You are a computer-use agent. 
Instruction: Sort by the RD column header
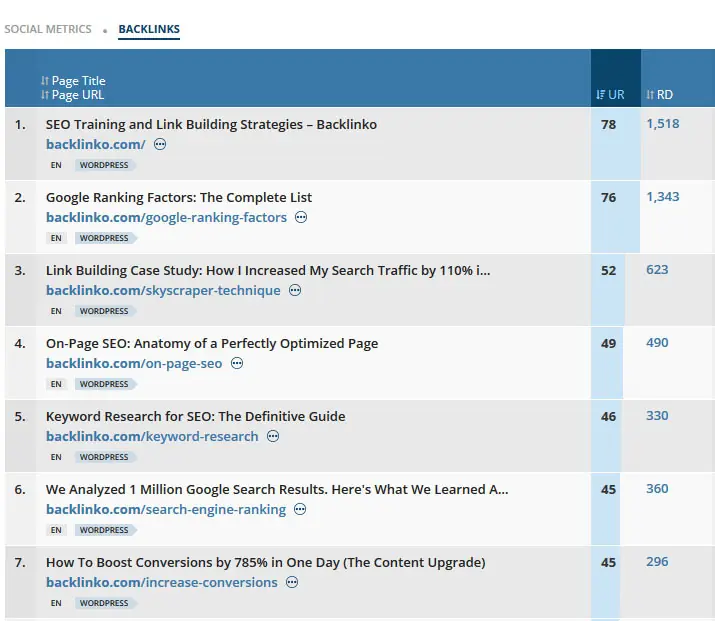coord(659,95)
